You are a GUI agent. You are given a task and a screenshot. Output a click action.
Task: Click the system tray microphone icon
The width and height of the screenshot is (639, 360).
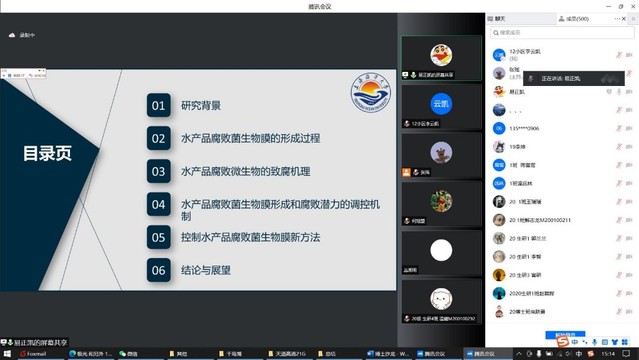(x=539, y=353)
